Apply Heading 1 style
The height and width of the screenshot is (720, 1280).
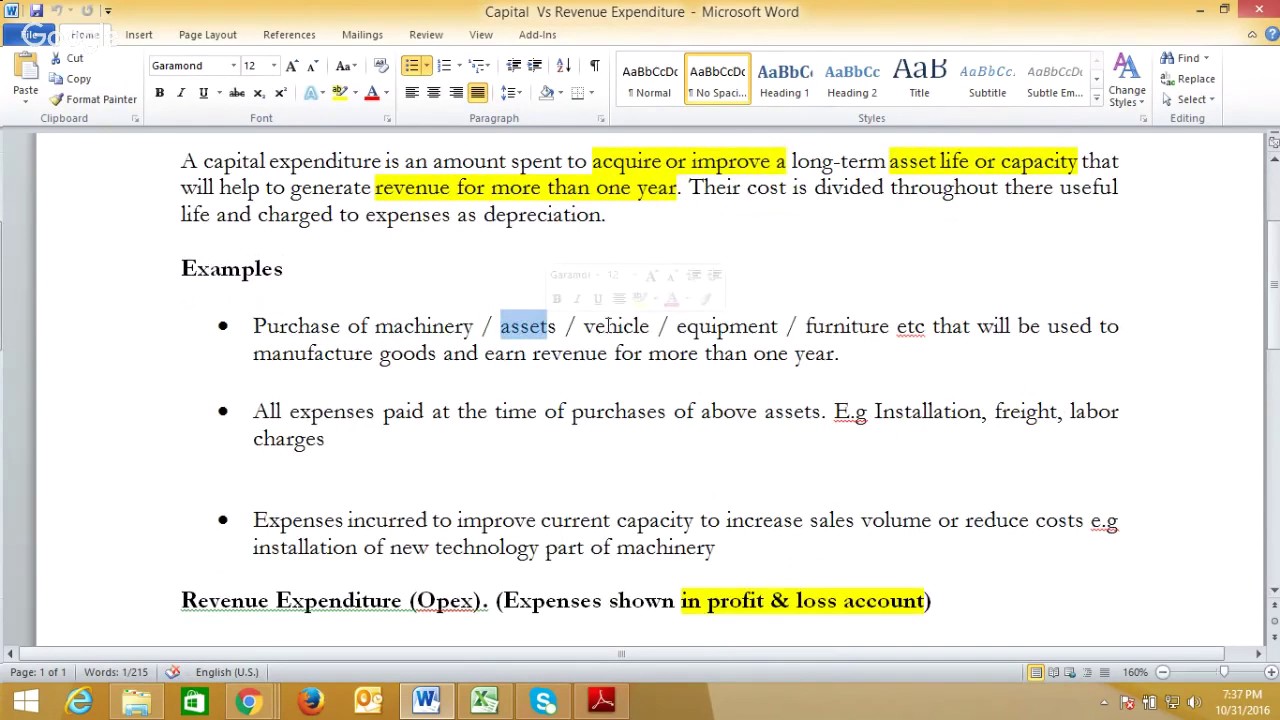785,80
